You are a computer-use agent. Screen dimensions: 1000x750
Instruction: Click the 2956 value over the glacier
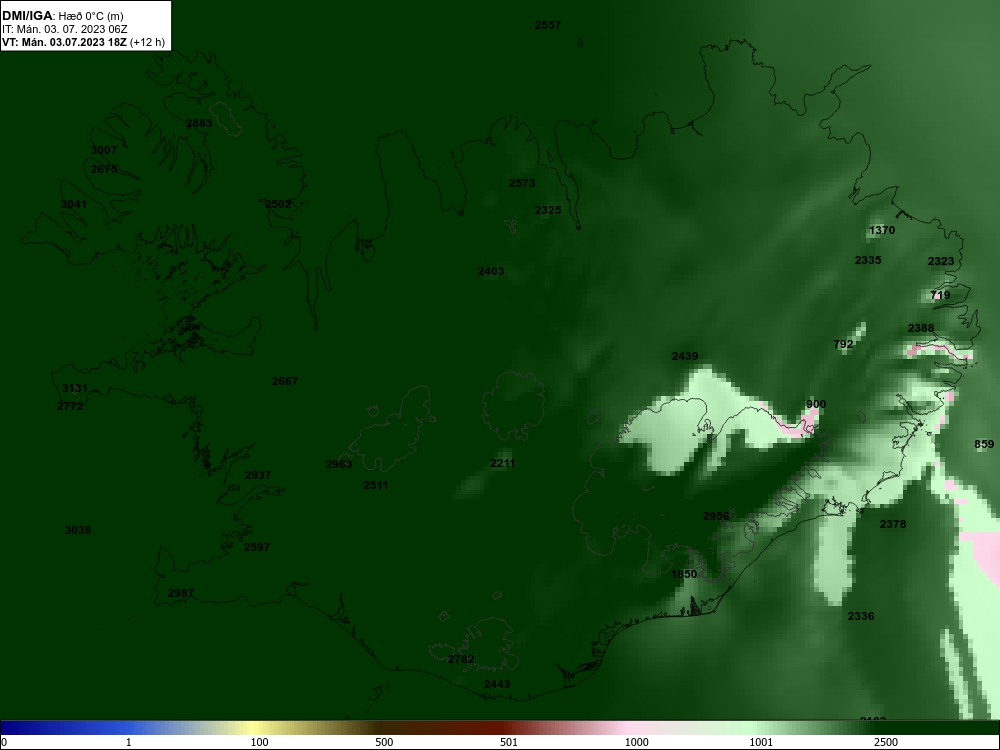[716, 517]
